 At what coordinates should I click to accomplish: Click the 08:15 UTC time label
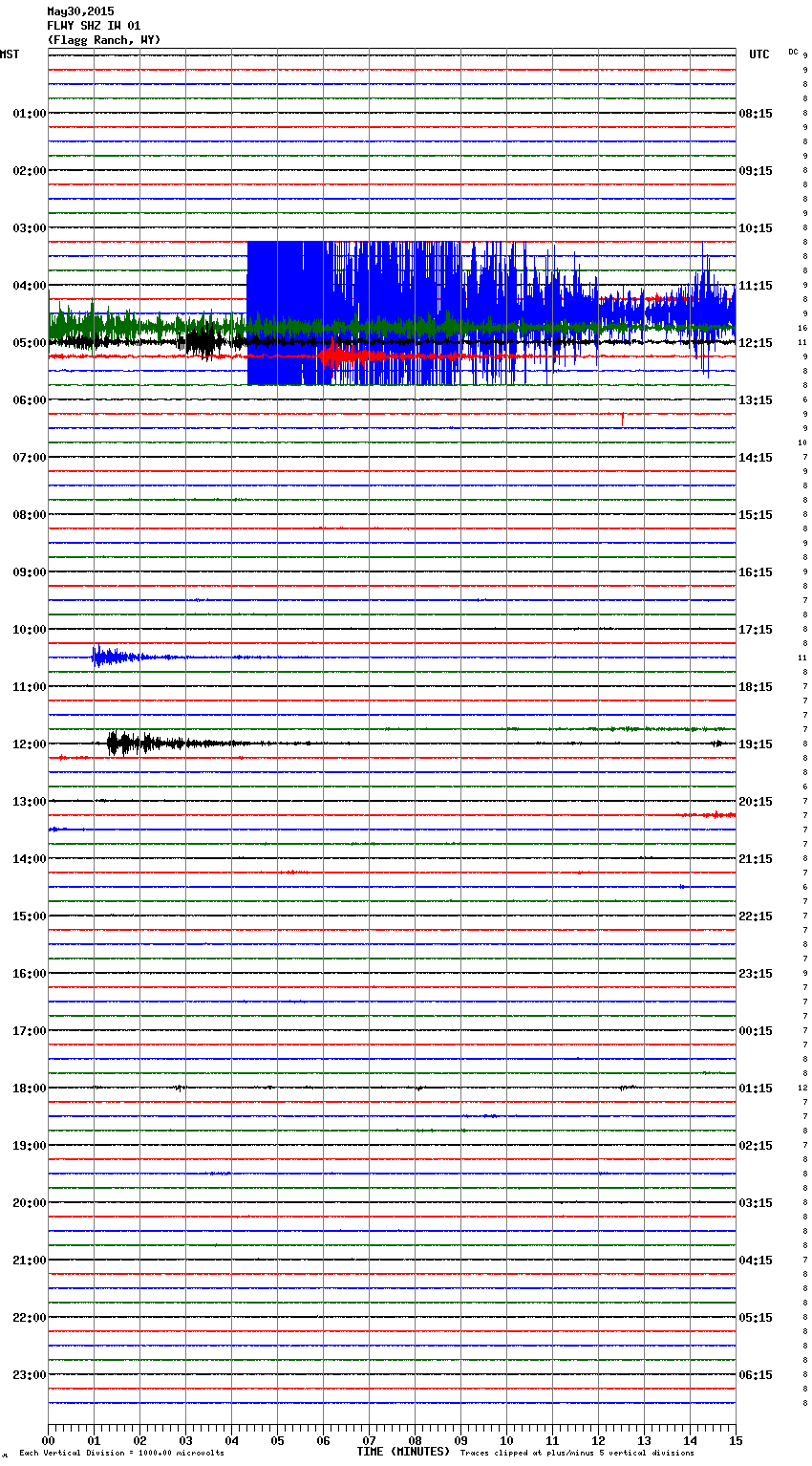pos(756,114)
